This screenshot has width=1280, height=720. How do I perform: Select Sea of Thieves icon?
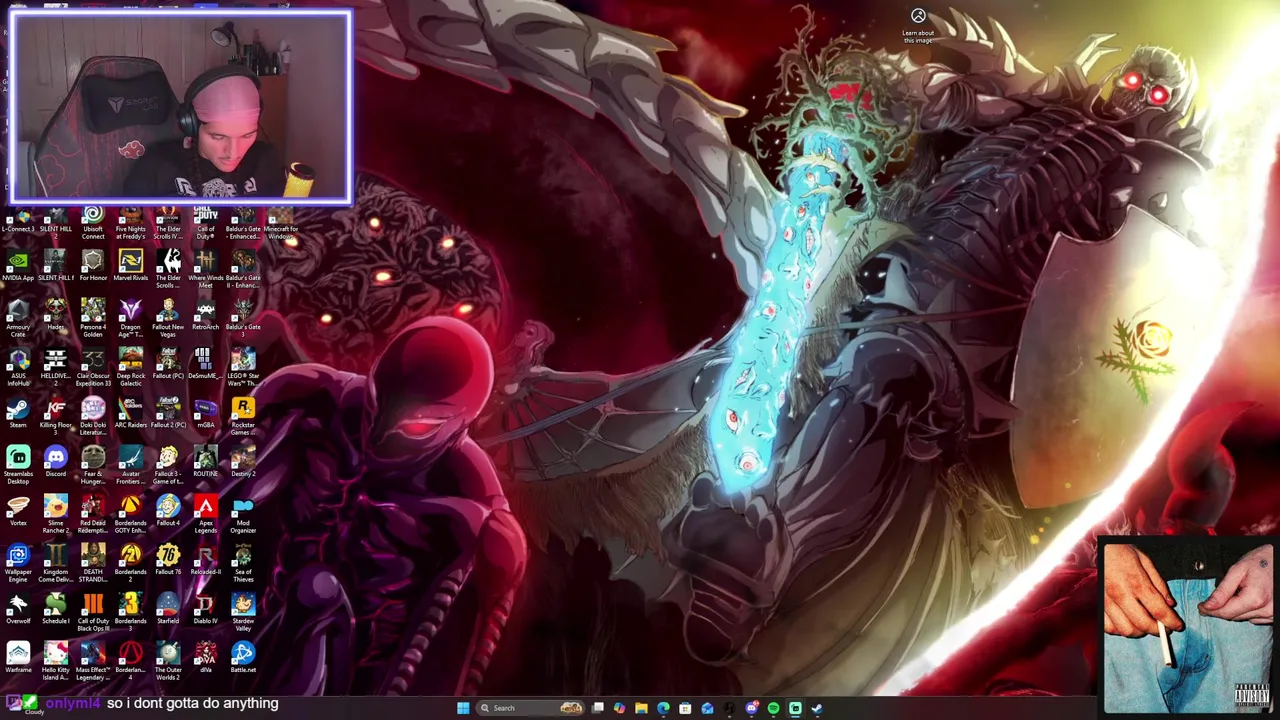coord(243,564)
